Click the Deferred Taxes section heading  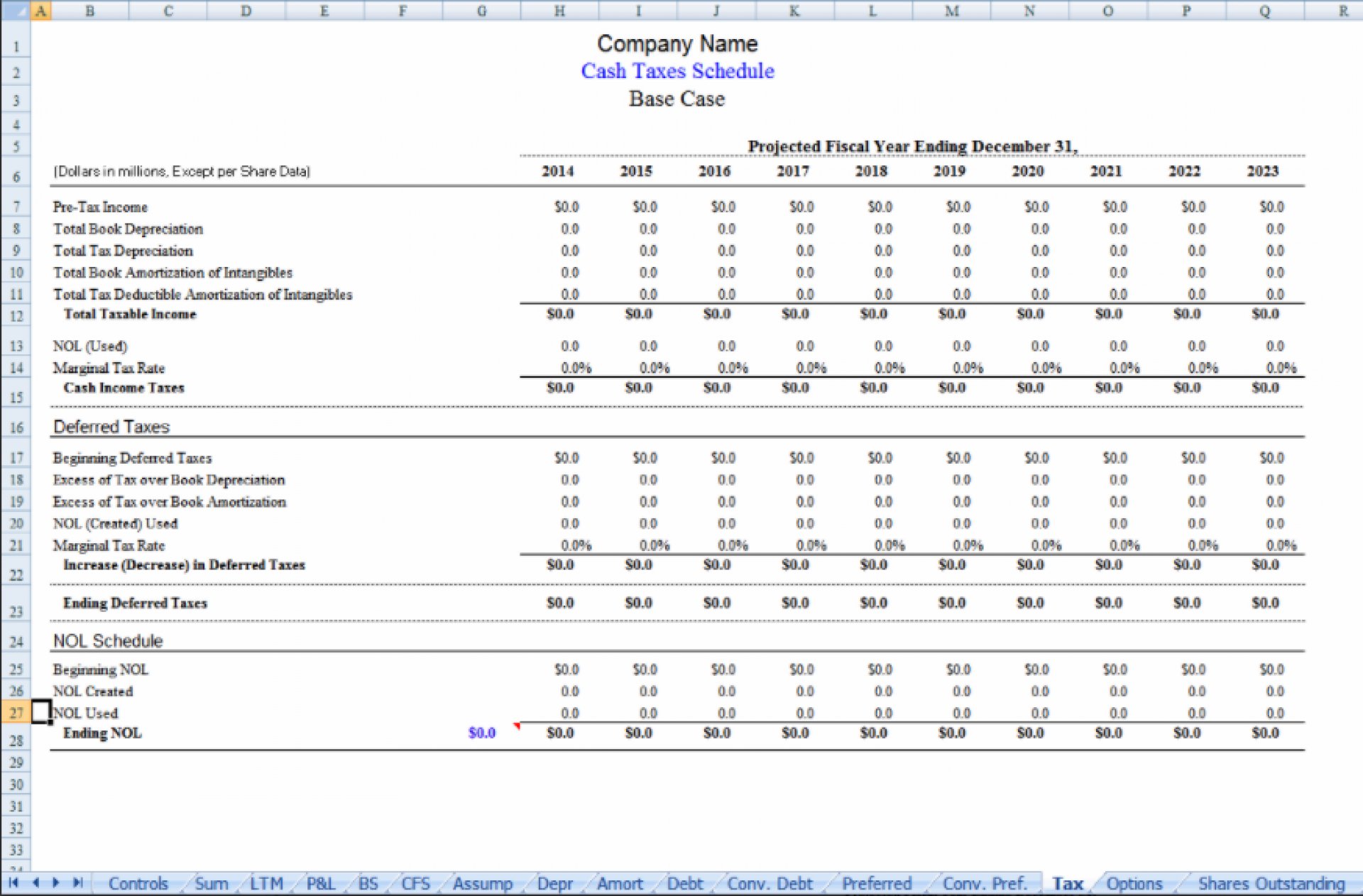[111, 427]
